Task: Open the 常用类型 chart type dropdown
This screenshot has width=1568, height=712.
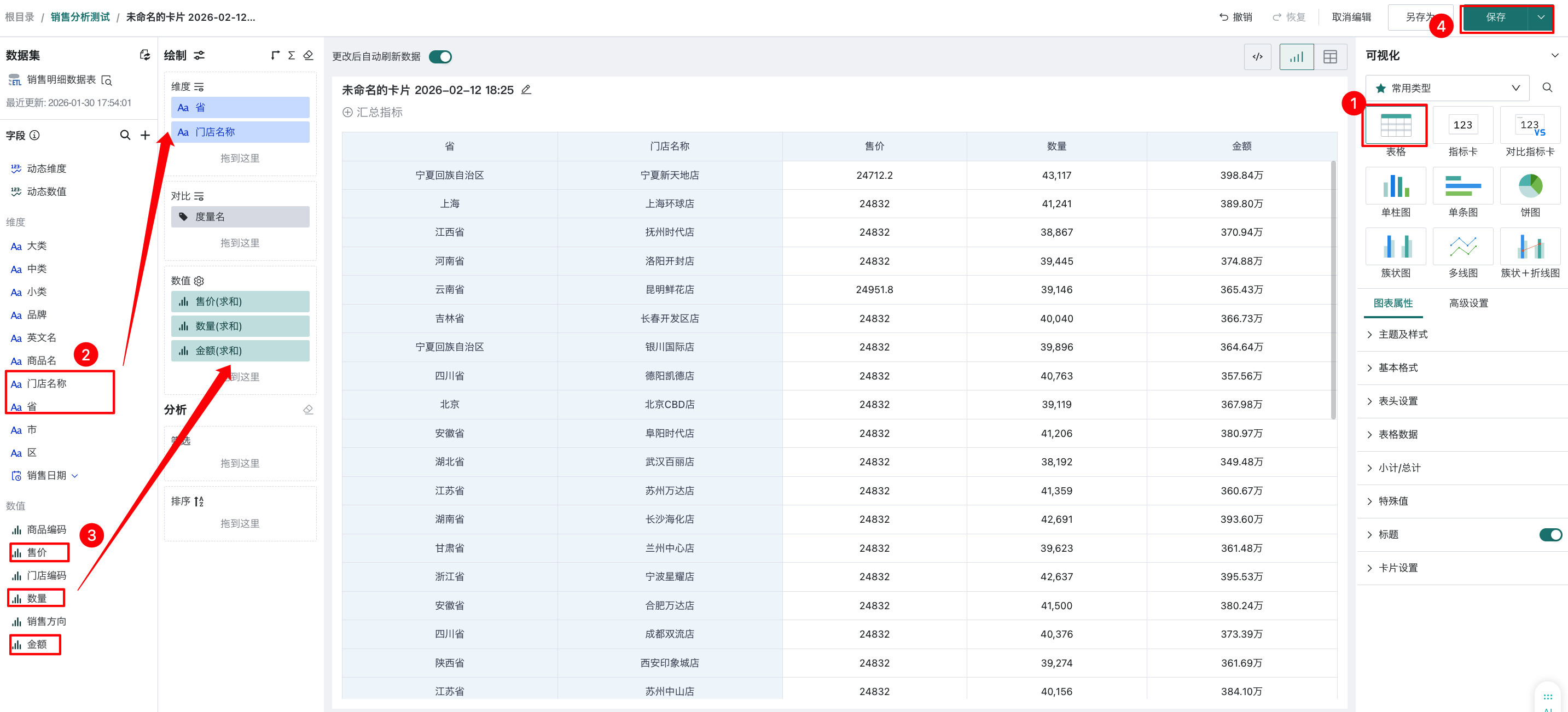Action: [1447, 88]
